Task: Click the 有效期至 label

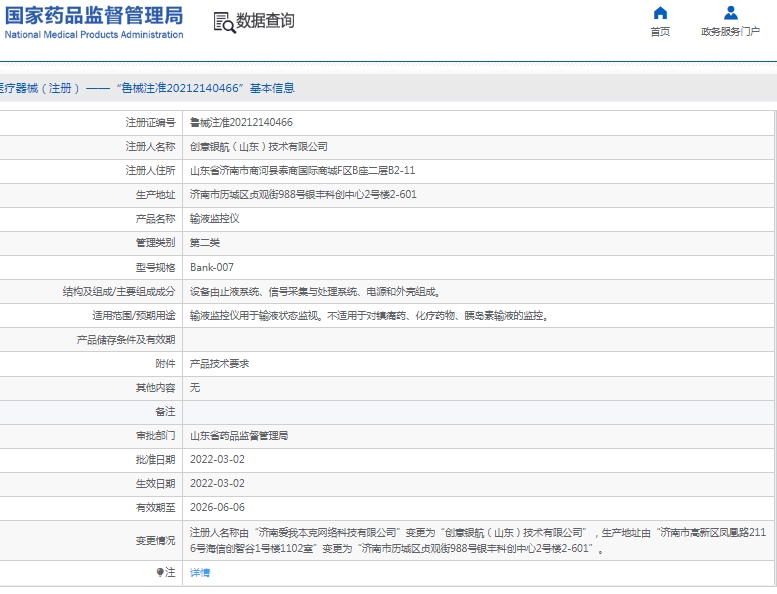Action: click(x=155, y=508)
